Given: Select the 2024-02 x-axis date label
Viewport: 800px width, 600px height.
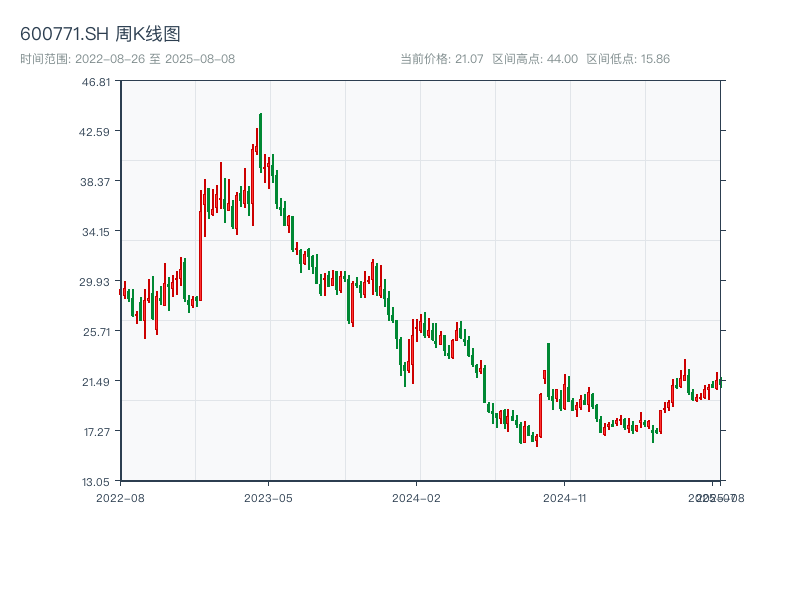Looking at the screenshot, I should (x=416, y=497).
